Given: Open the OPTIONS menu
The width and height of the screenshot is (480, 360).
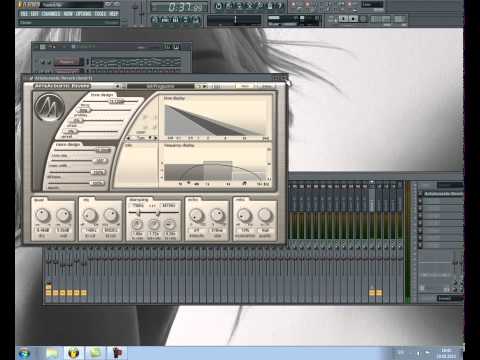Looking at the screenshot, I should point(83,14).
